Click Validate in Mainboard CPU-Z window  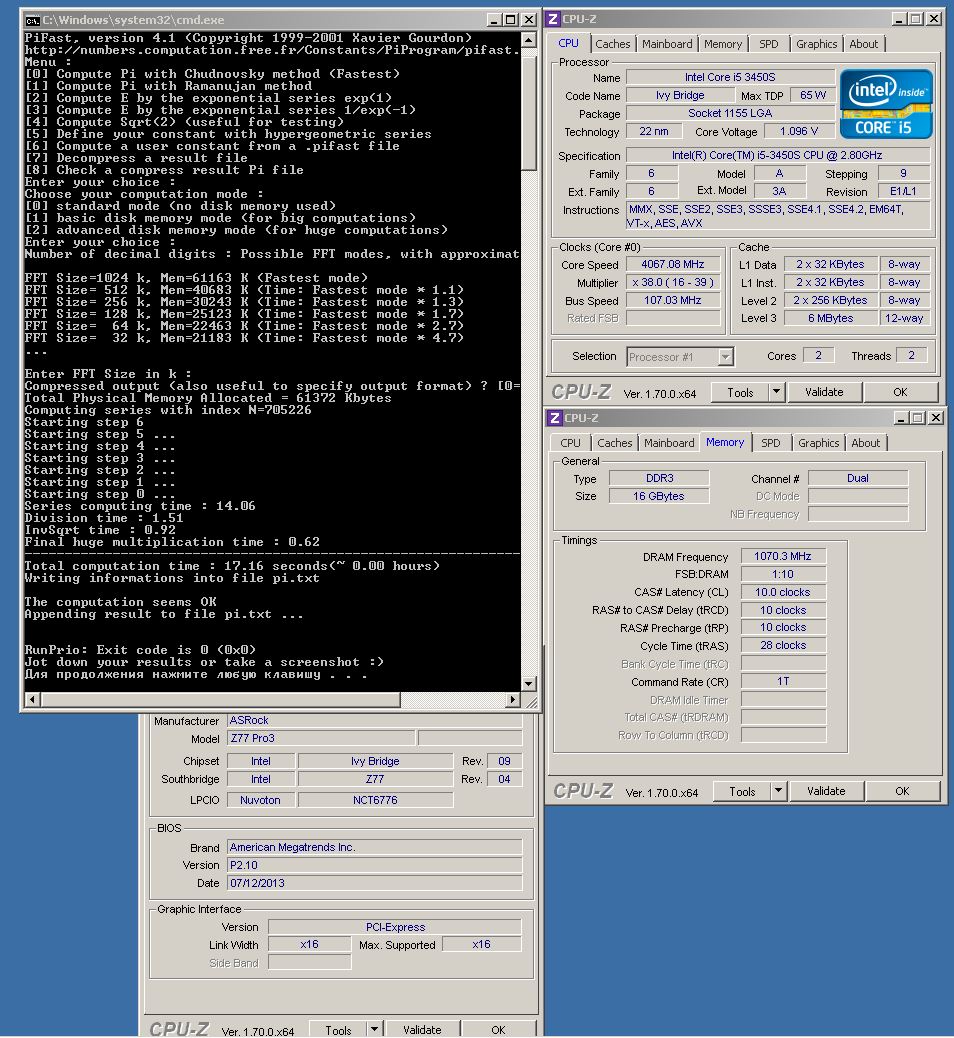tap(422, 1030)
